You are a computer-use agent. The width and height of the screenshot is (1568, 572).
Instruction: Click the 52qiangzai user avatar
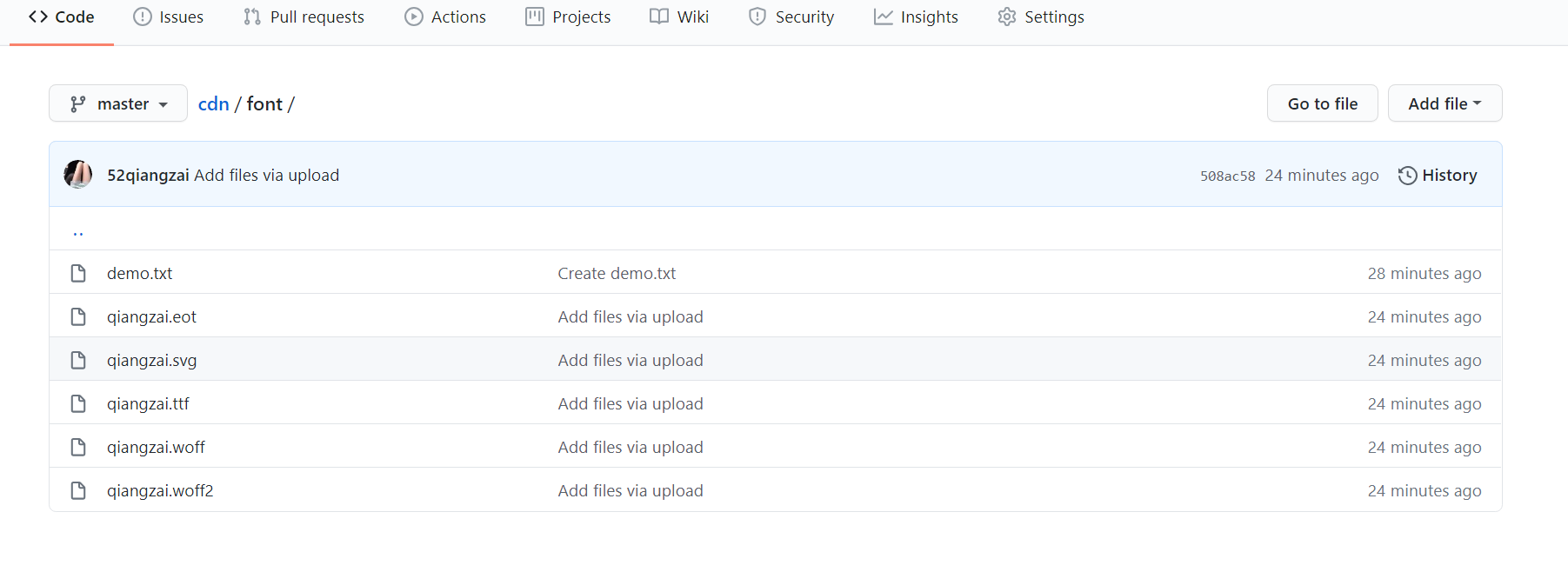point(78,175)
